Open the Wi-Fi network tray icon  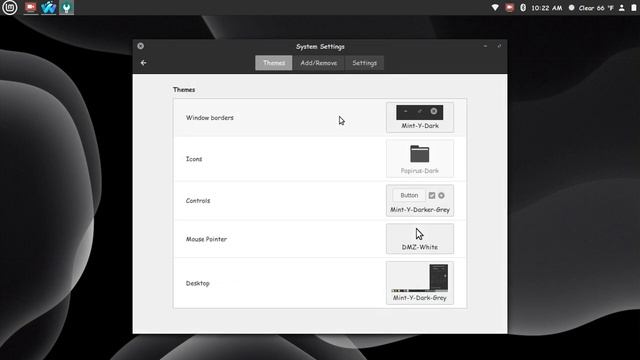point(495,7)
